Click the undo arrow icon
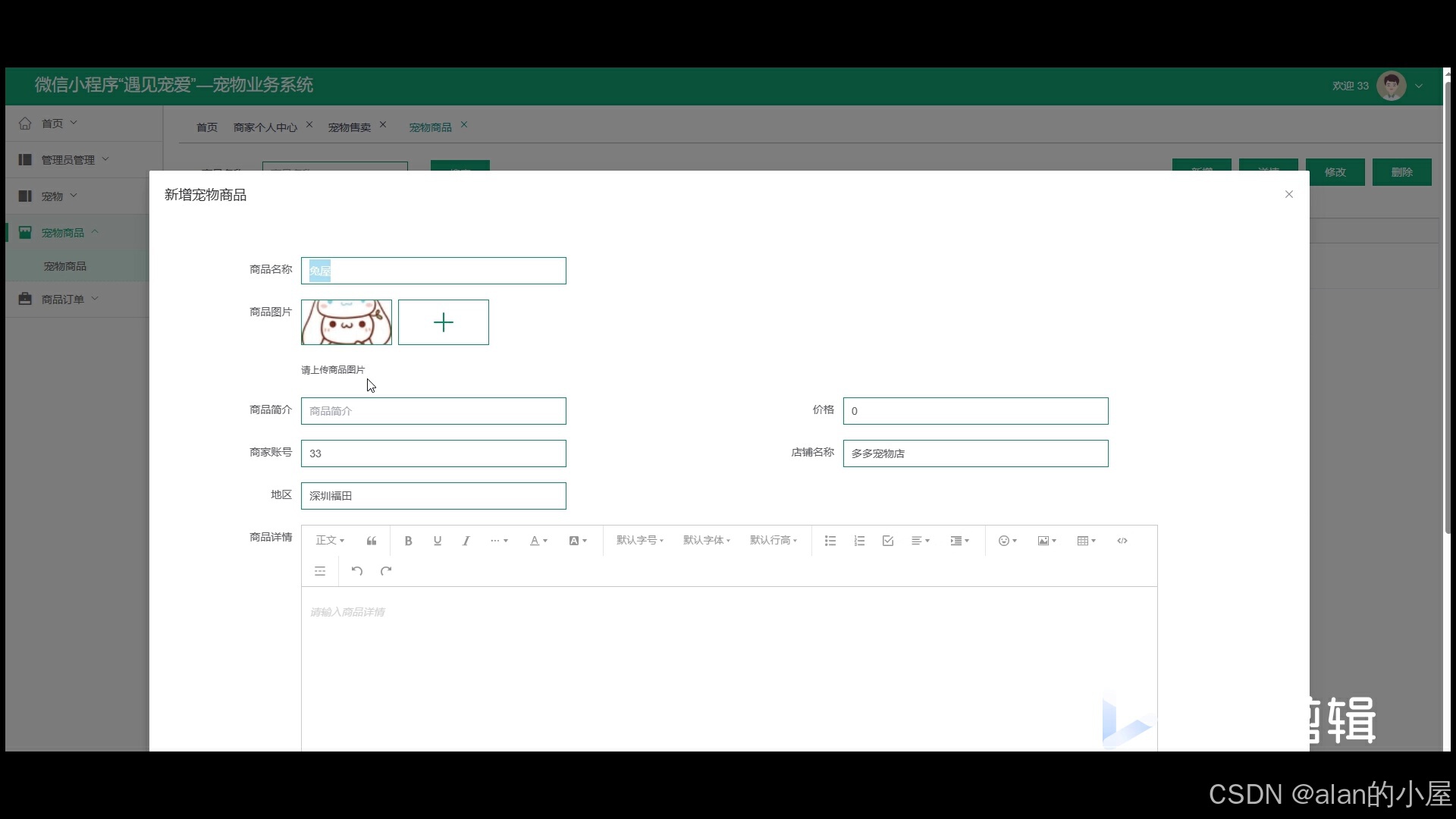This screenshot has height=819, width=1456. click(357, 571)
